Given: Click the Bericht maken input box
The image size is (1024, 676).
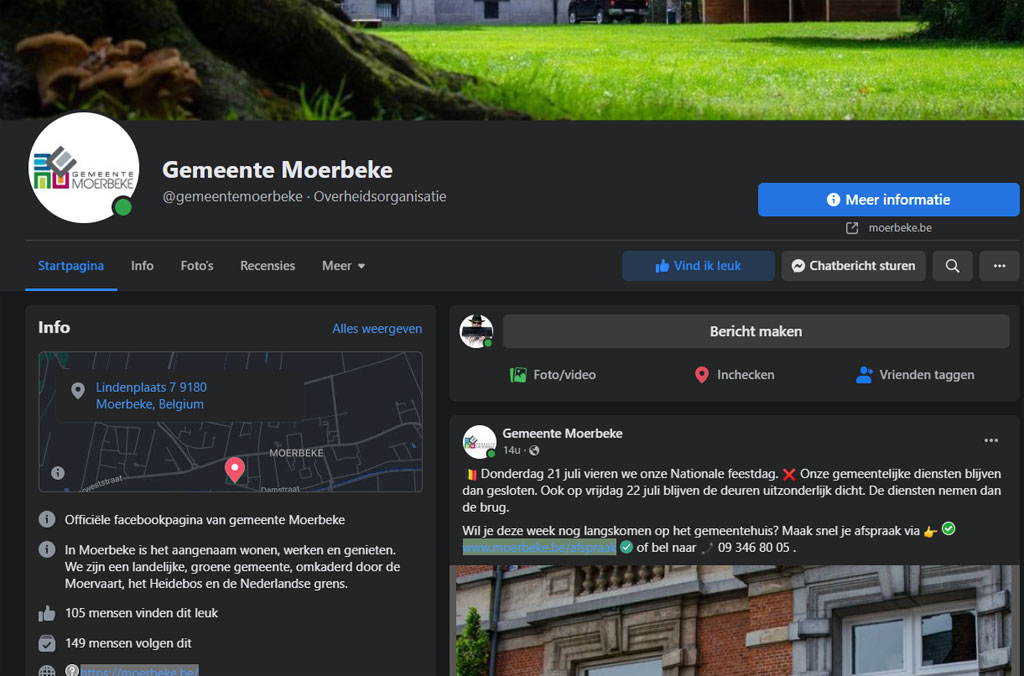Looking at the screenshot, I should [756, 331].
